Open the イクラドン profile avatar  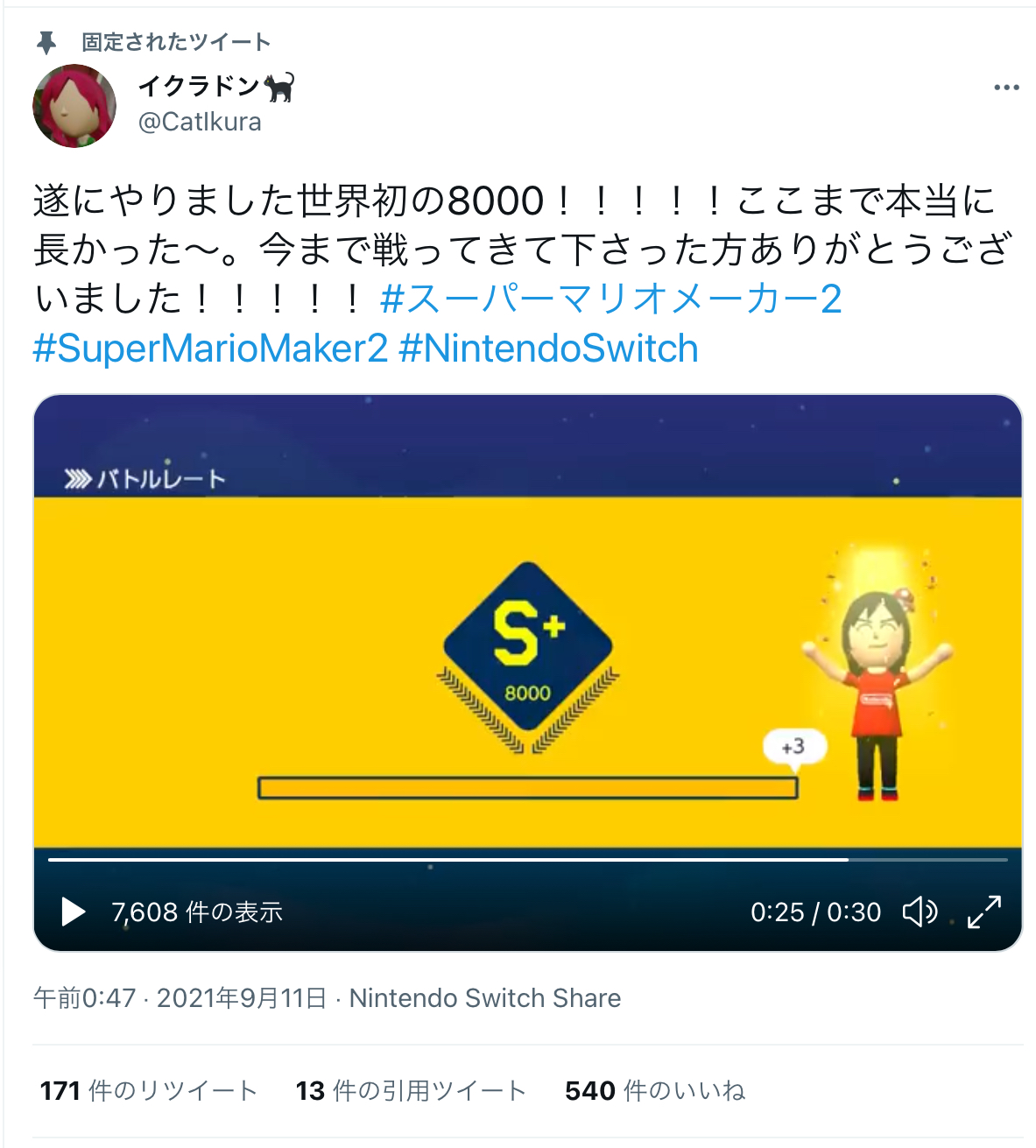click(x=74, y=106)
